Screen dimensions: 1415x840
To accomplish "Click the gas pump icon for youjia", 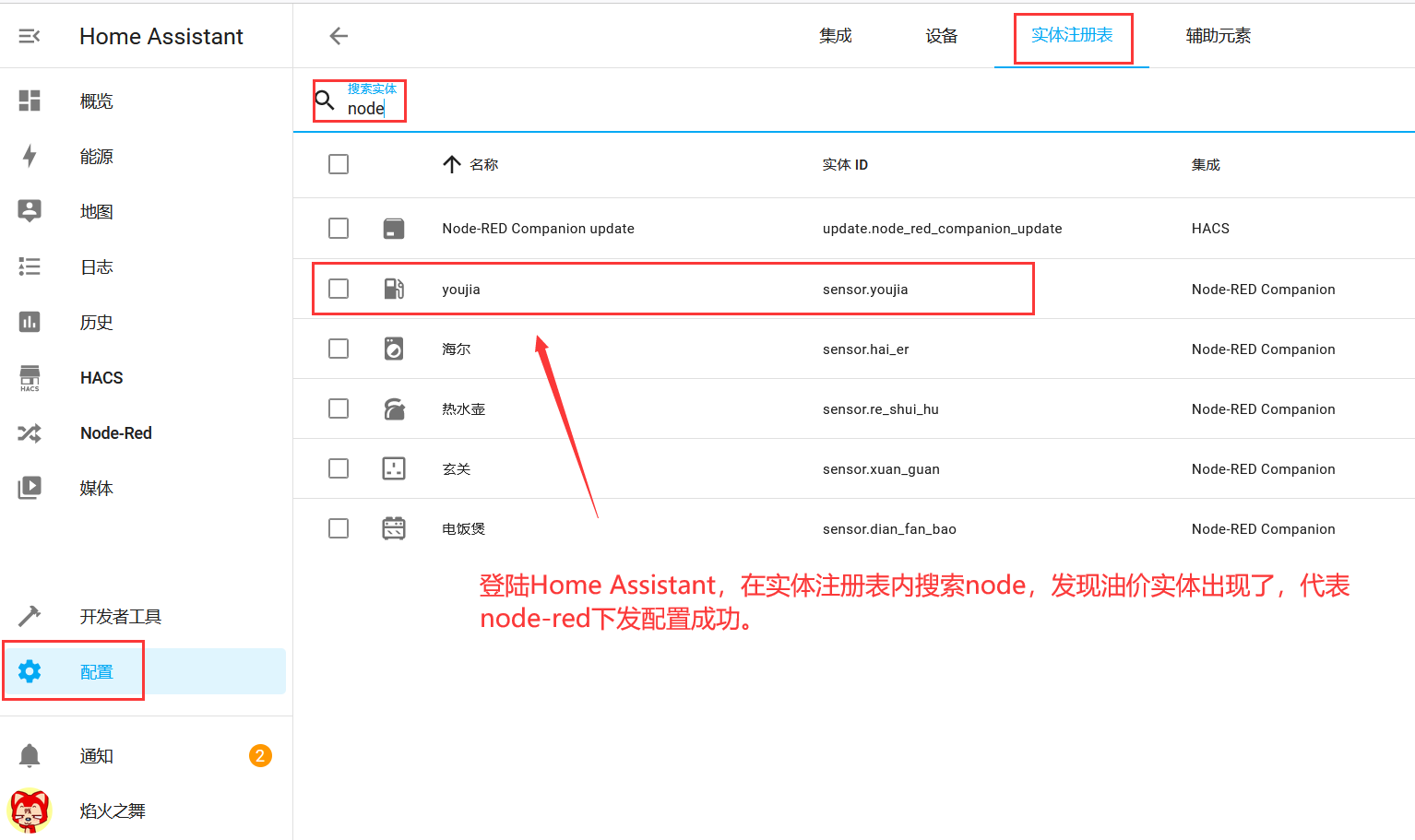I will click(x=394, y=290).
